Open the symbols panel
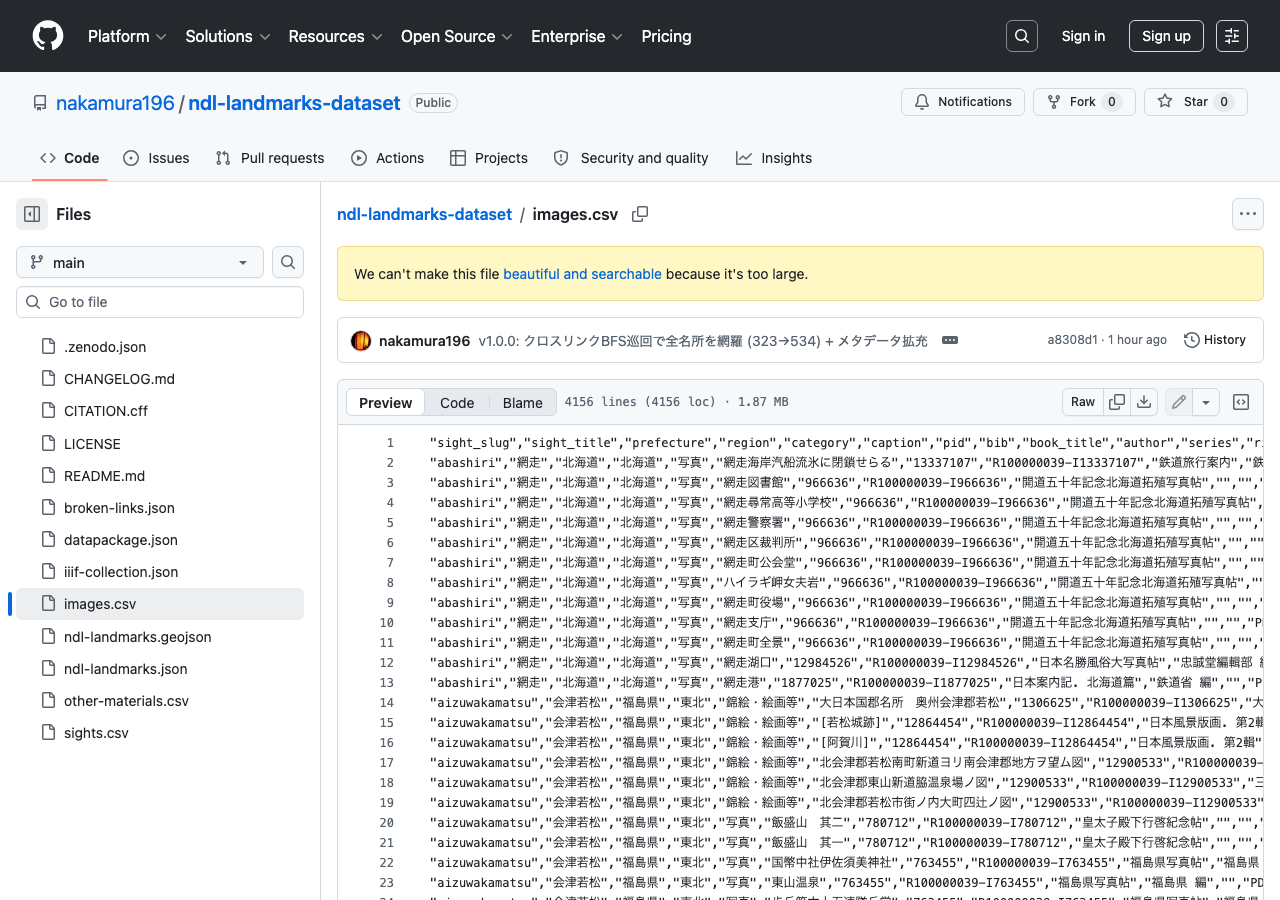The width and height of the screenshot is (1280, 900). 1241,402
